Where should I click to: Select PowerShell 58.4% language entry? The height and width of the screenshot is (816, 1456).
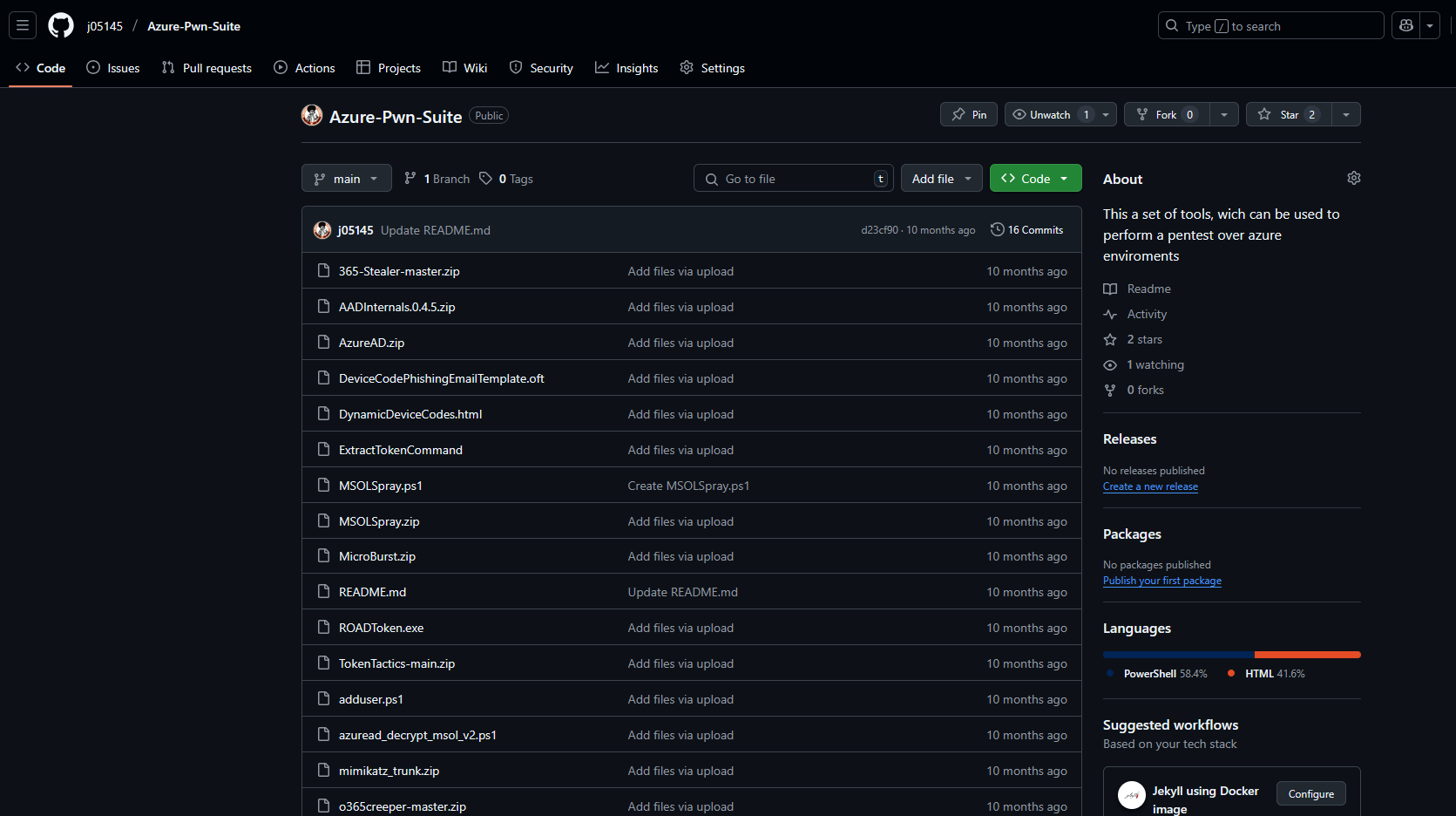pyautogui.click(x=1157, y=673)
